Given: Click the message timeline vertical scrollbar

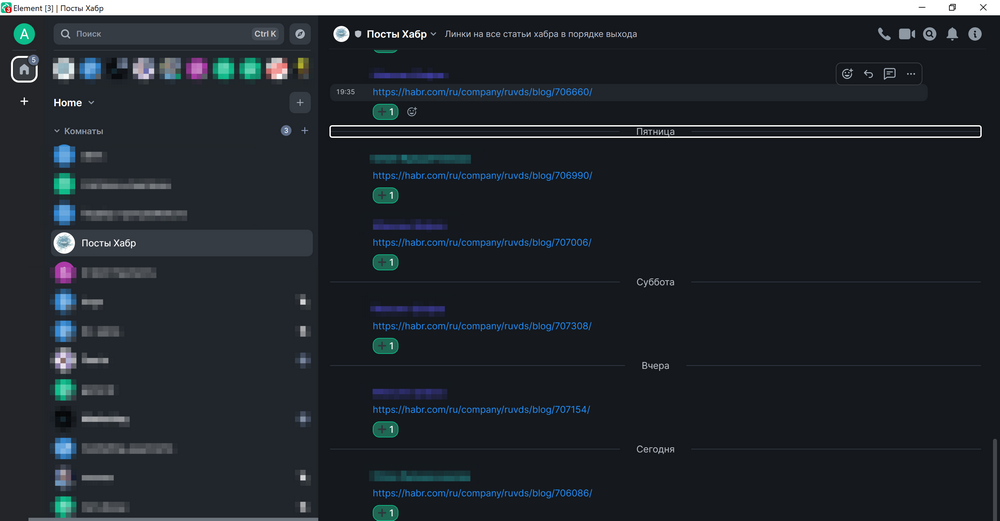Looking at the screenshot, I should point(994,478).
